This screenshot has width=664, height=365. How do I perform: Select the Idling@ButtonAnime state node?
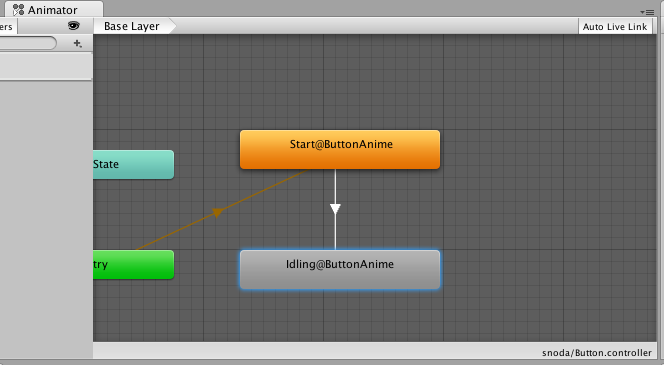coord(340,270)
